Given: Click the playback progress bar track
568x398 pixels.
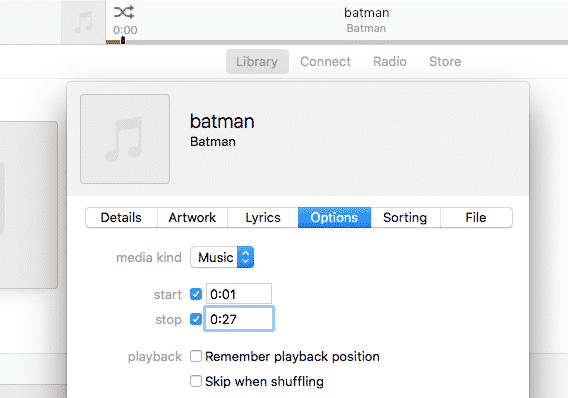Looking at the screenshot, I should point(337,42).
